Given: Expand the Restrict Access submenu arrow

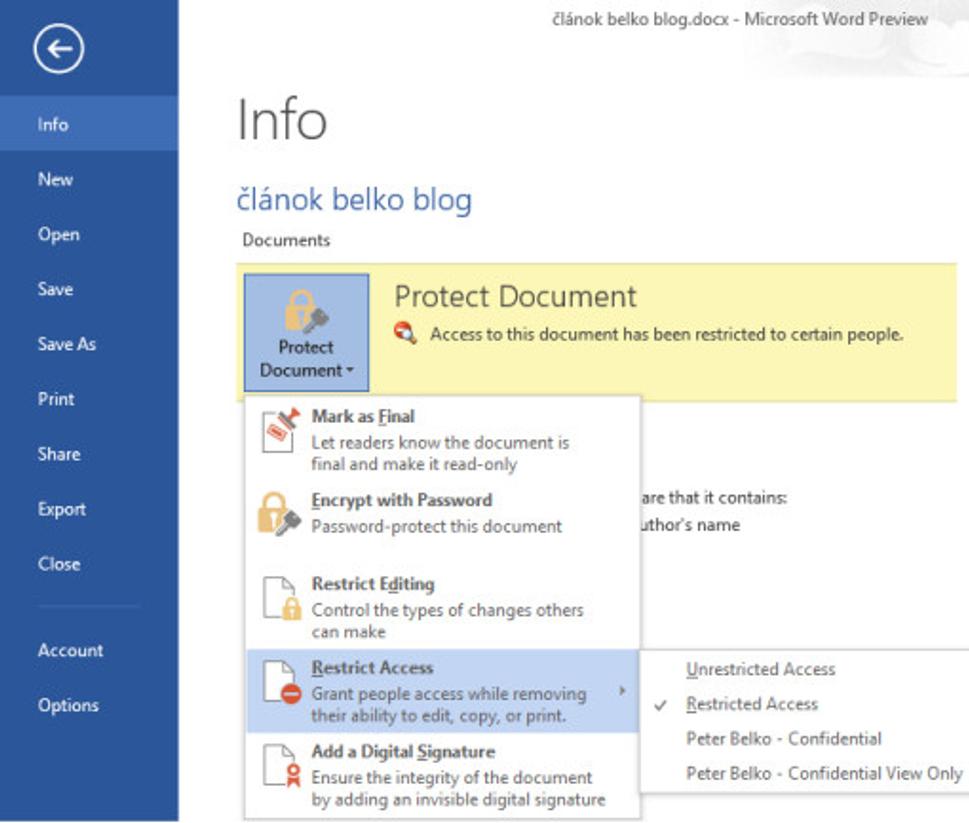Looking at the screenshot, I should point(622,691).
